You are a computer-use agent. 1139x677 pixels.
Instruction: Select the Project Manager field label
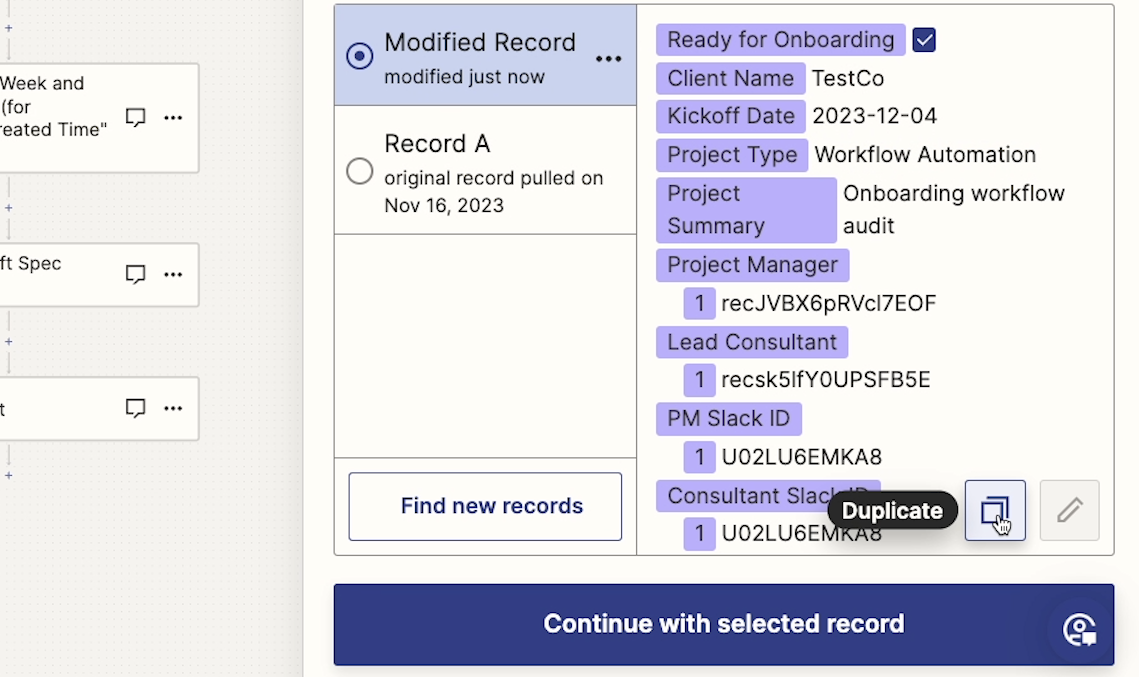pyautogui.click(x=753, y=265)
